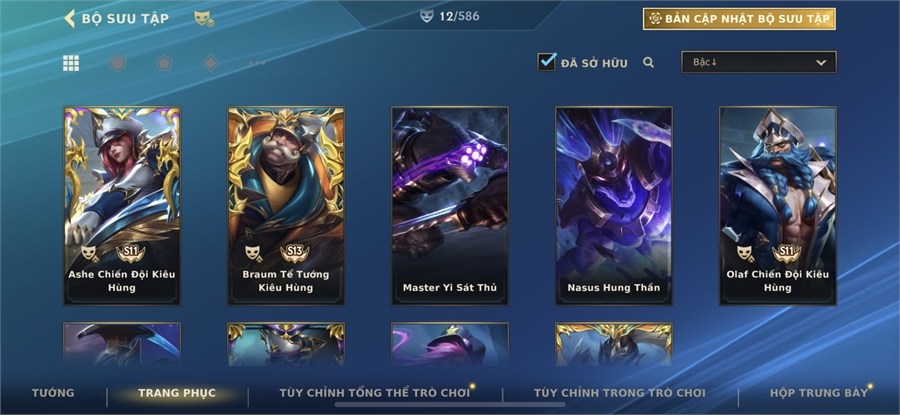Viewport: 900px width, 415px height.
Task: Open the search magnifier icon
Action: pyautogui.click(x=649, y=63)
